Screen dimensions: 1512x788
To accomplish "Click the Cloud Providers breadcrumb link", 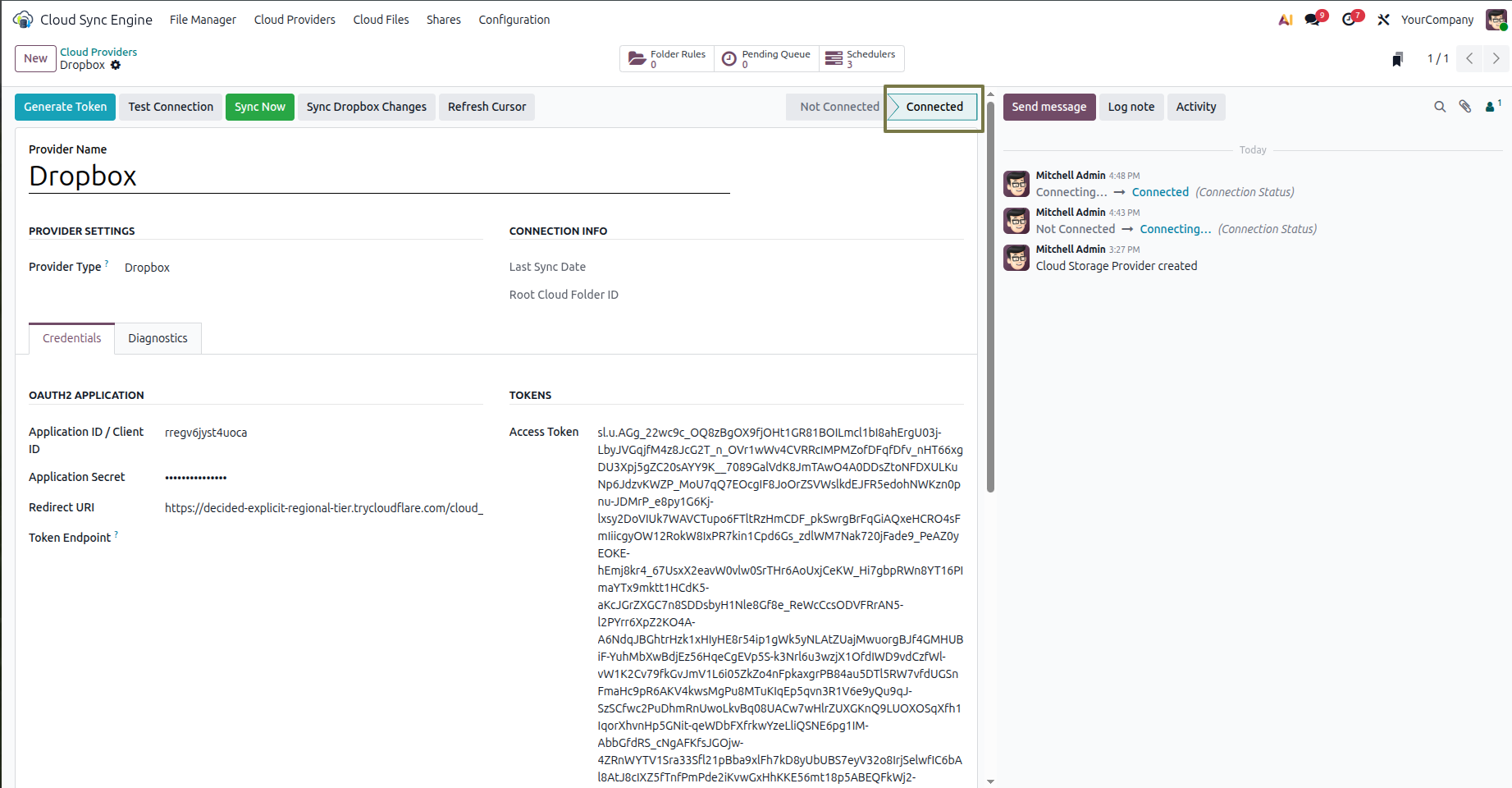I will pyautogui.click(x=98, y=52).
